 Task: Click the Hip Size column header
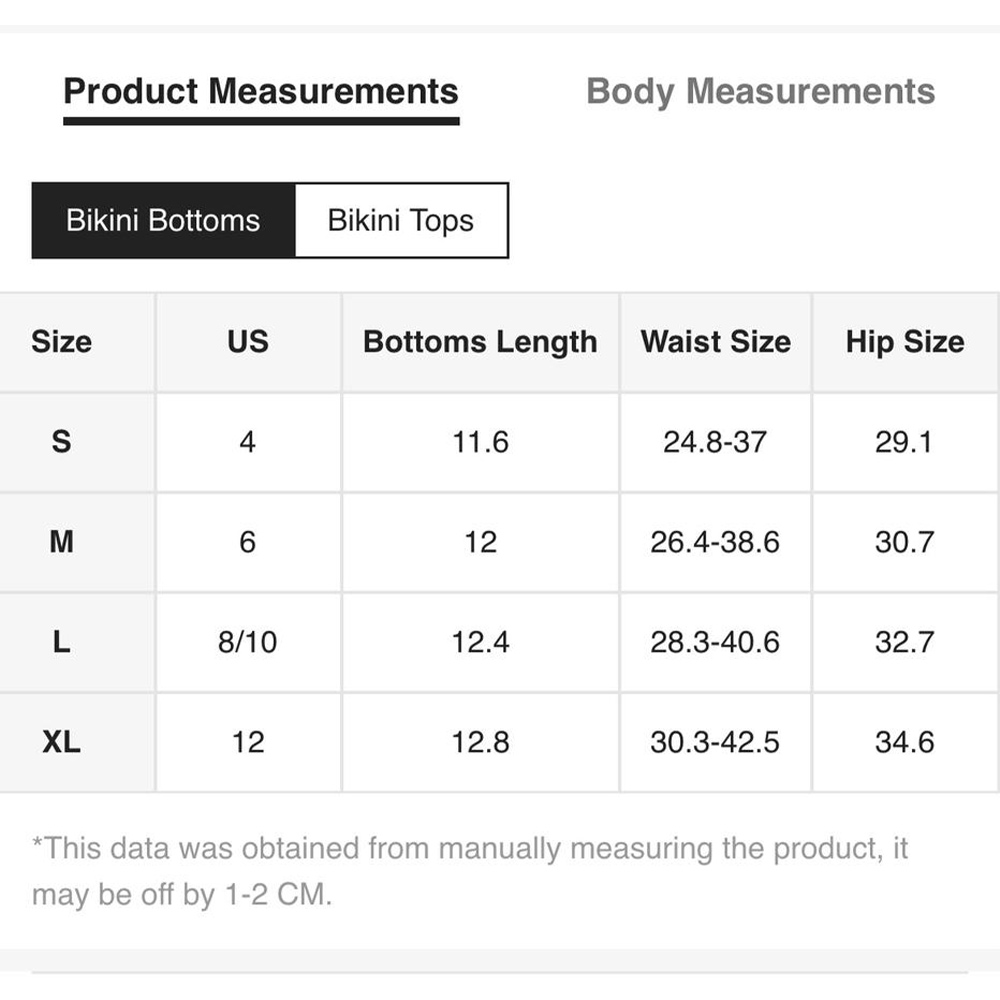click(x=905, y=342)
